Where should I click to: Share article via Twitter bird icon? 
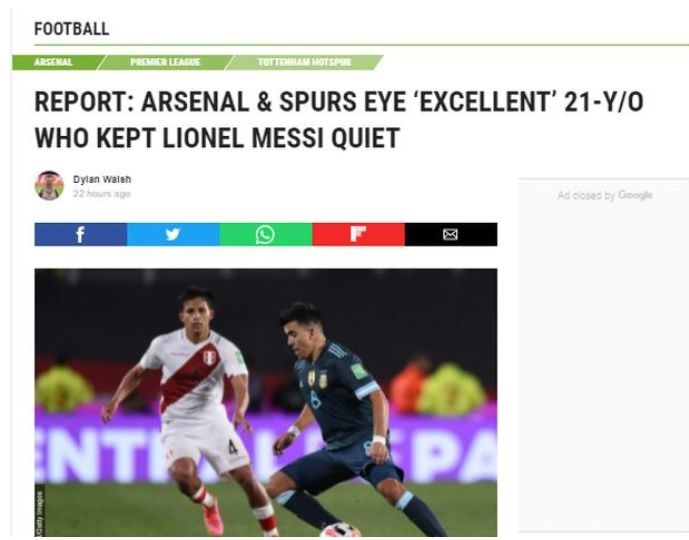(x=173, y=234)
